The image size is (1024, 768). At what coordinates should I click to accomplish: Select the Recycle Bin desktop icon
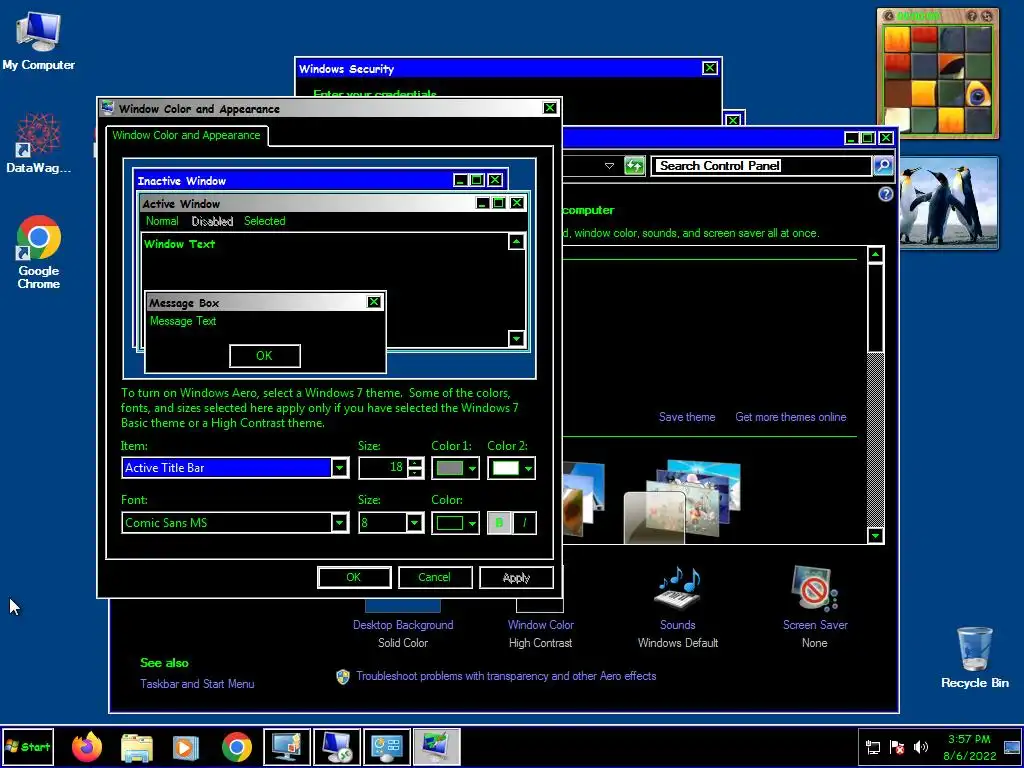click(x=974, y=657)
